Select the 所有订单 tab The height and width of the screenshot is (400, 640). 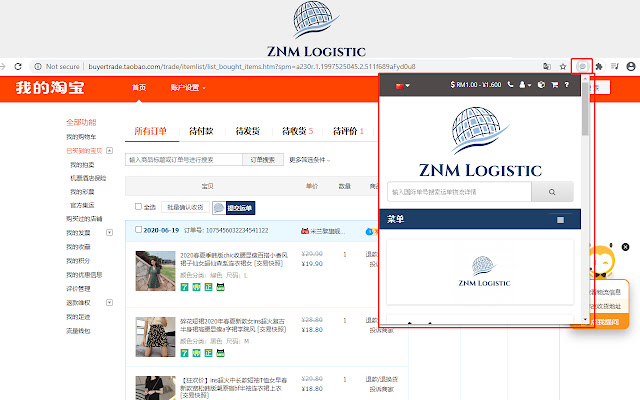[x=151, y=131]
